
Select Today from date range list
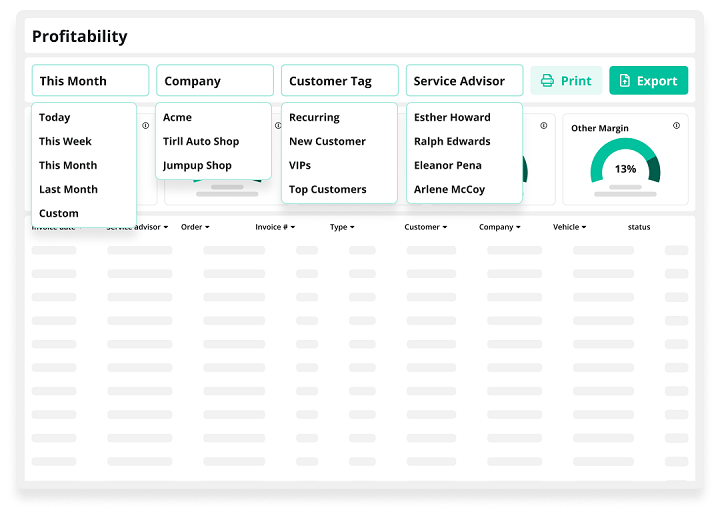pos(55,117)
